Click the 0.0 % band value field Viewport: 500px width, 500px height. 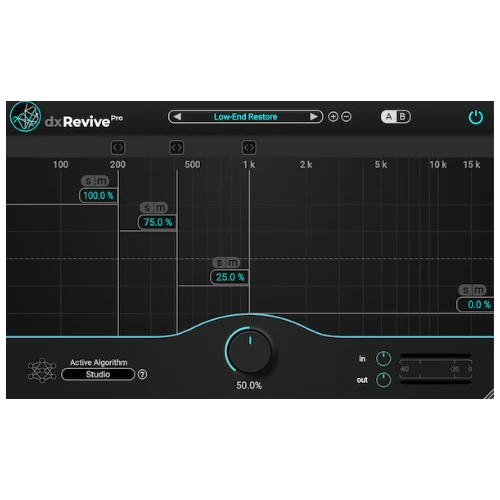tap(476, 304)
